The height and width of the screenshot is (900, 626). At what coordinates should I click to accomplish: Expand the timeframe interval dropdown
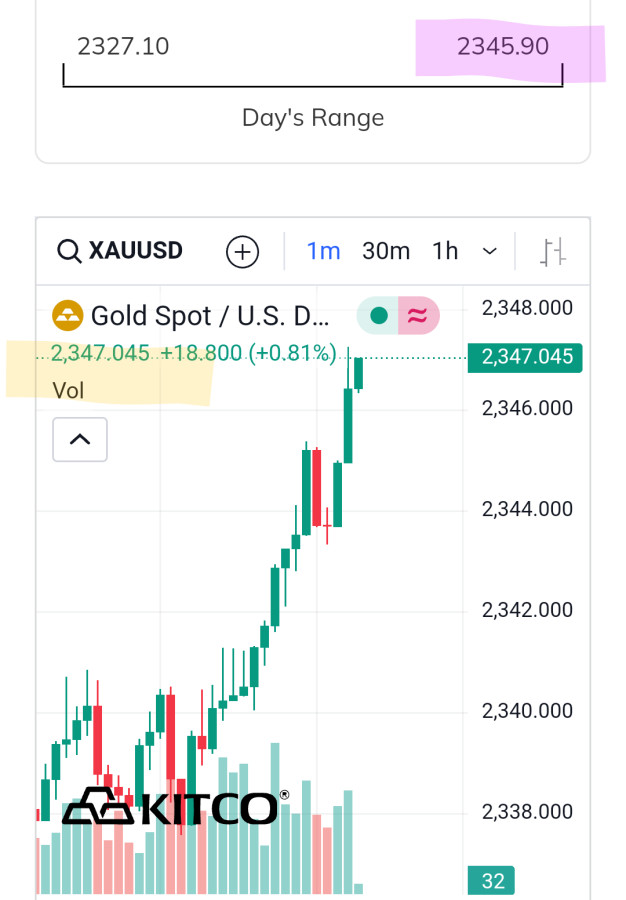[490, 251]
